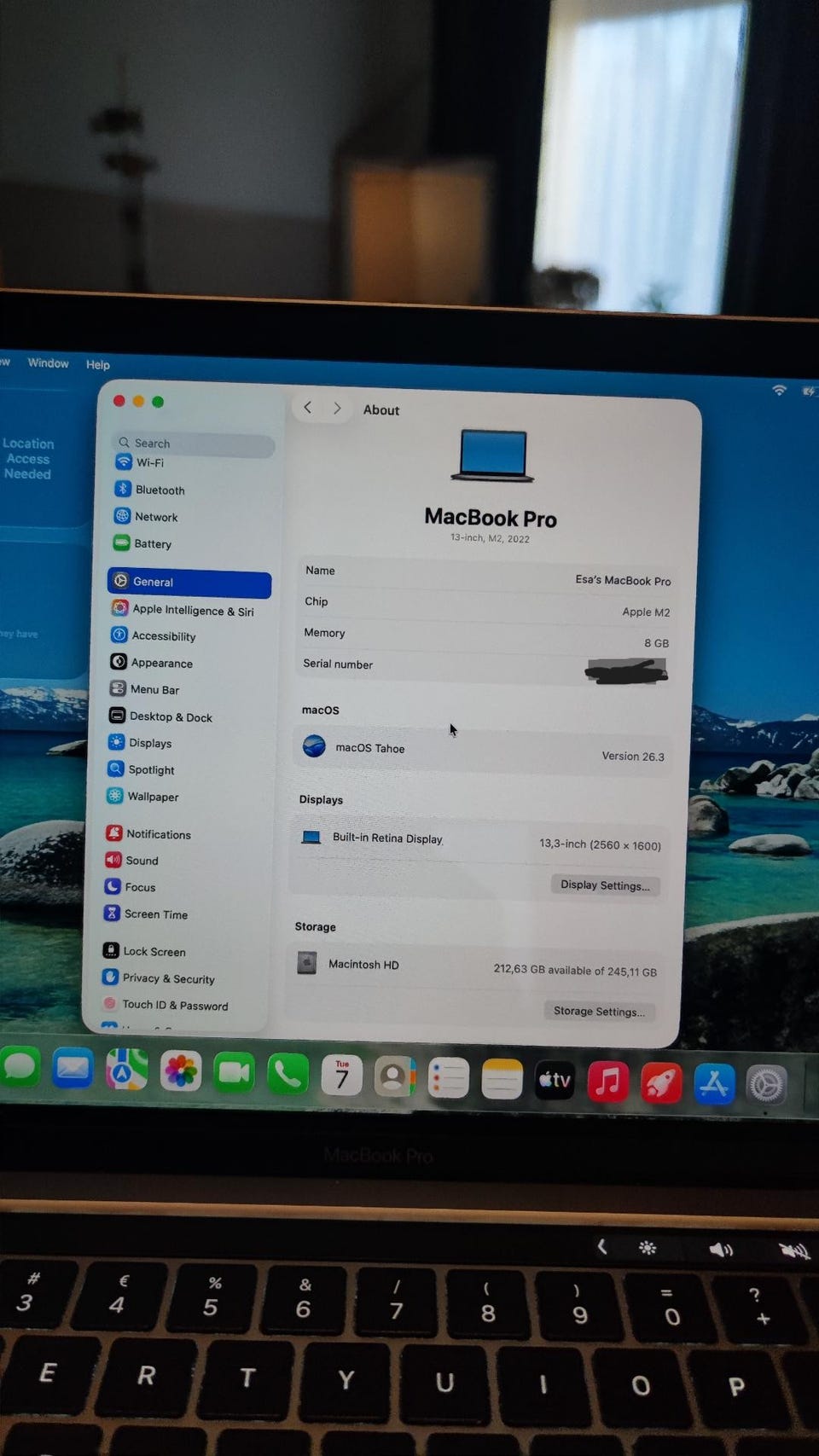The width and height of the screenshot is (819, 1456).
Task: Click the "13-inch, M2, 2022" model subtitle
Action: coord(490,538)
